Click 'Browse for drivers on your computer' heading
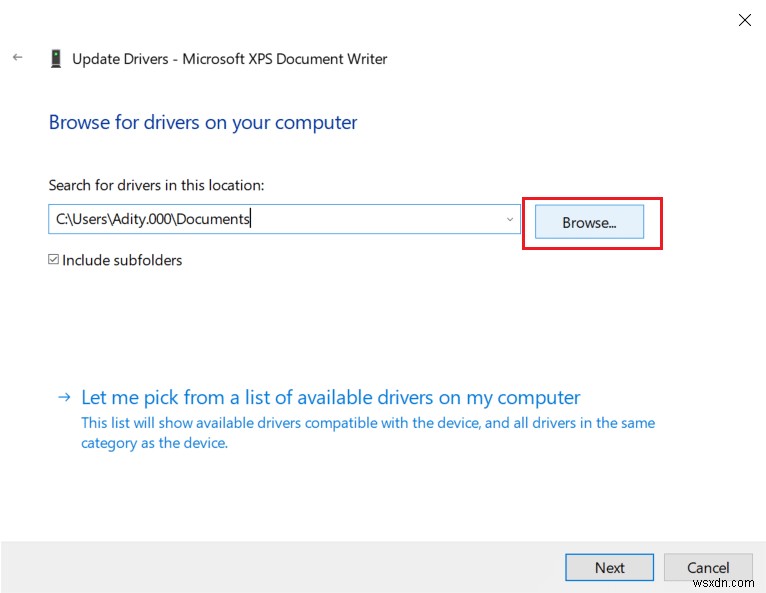This screenshot has width=766, height=593. pyautogui.click(x=203, y=123)
